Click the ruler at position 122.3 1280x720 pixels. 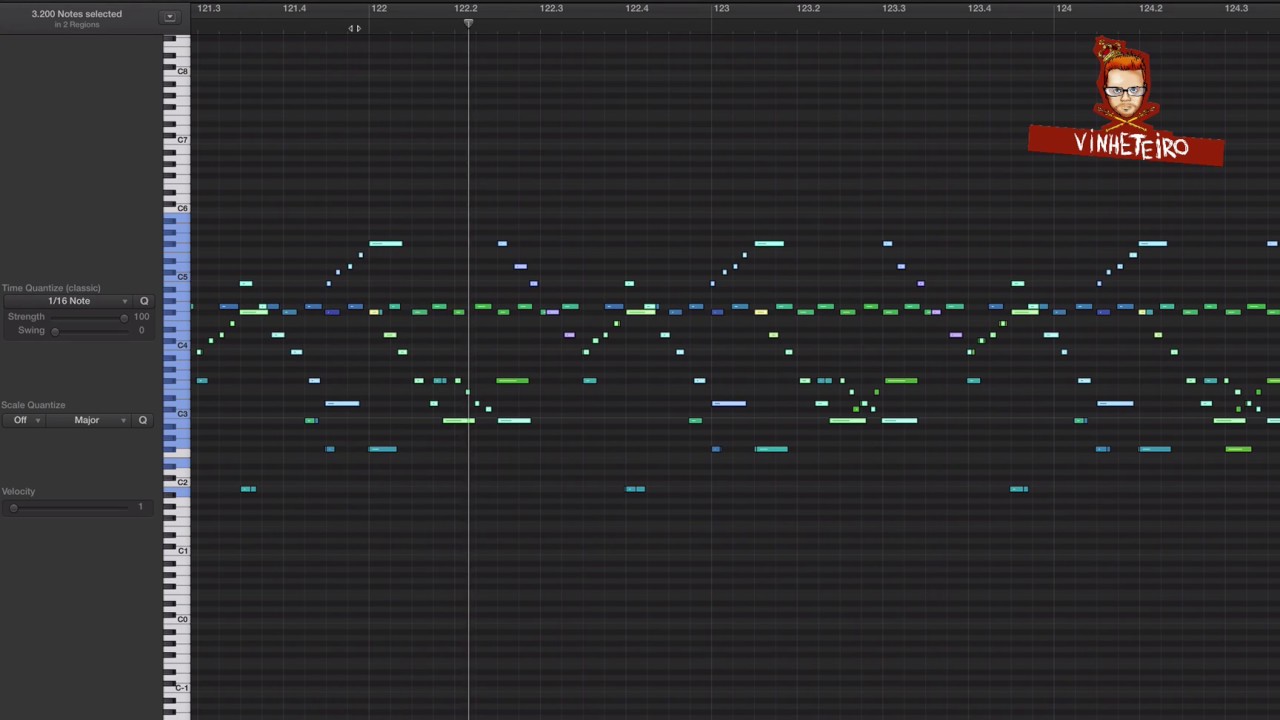[x=551, y=8]
